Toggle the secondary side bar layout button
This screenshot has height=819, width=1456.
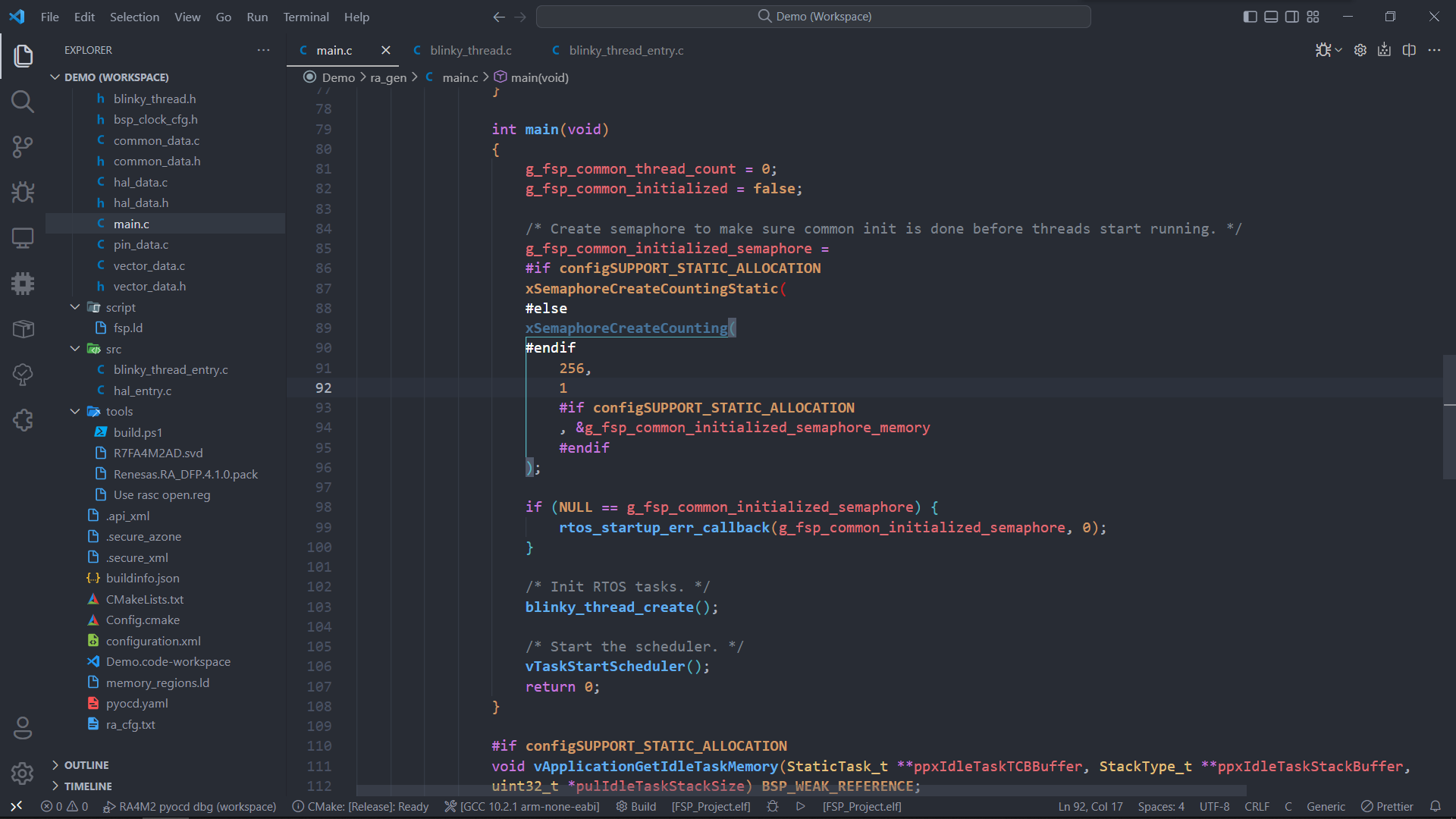point(1292,17)
